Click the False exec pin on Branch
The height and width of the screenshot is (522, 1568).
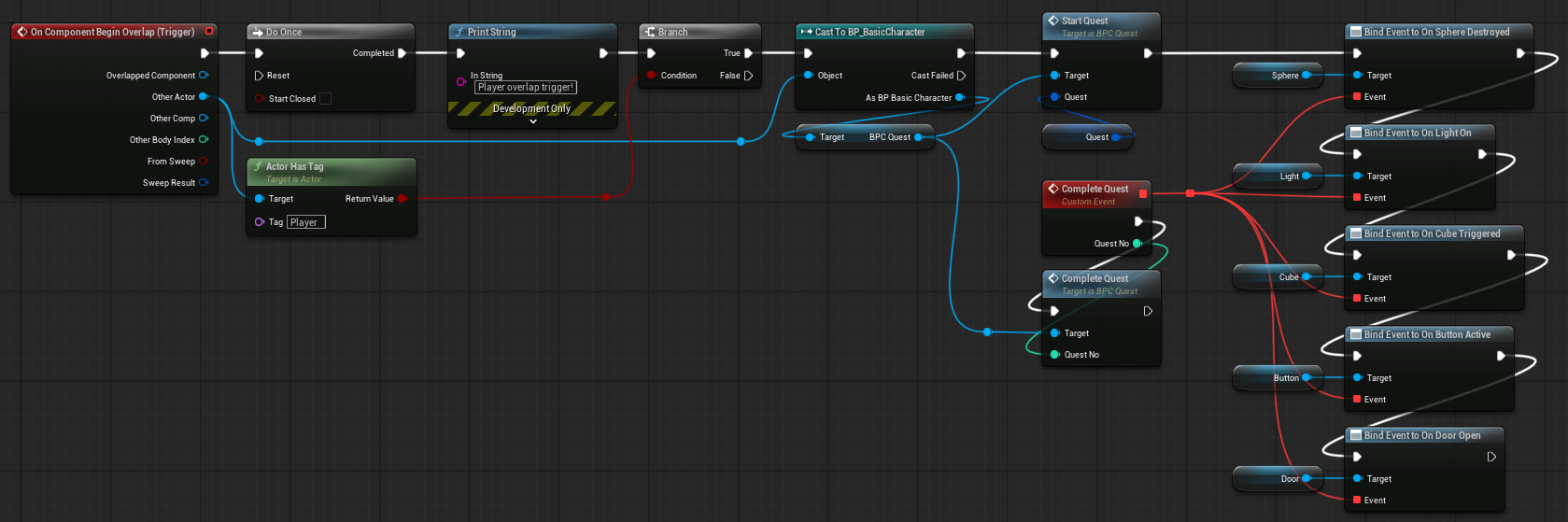pyautogui.click(x=748, y=76)
